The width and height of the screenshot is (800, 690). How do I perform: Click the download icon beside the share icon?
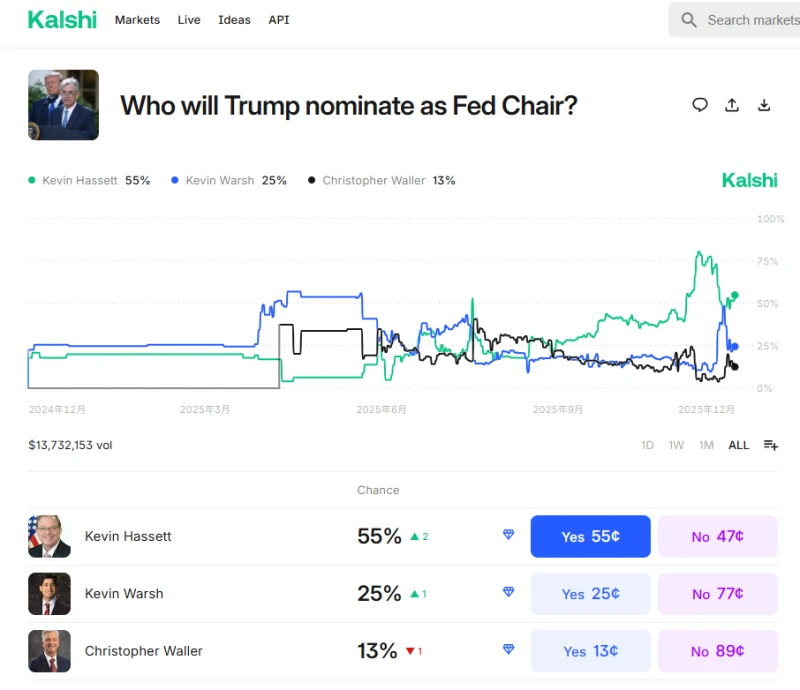763,104
